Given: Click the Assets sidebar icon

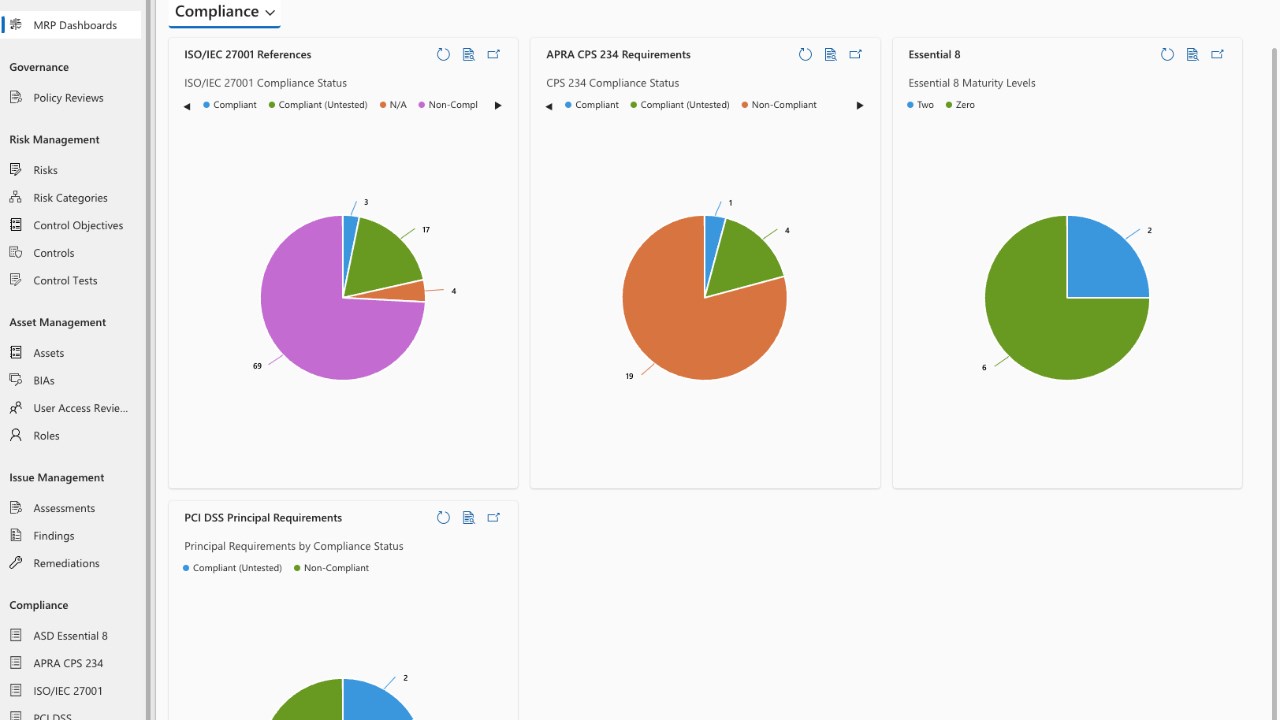Looking at the screenshot, I should tap(16, 353).
